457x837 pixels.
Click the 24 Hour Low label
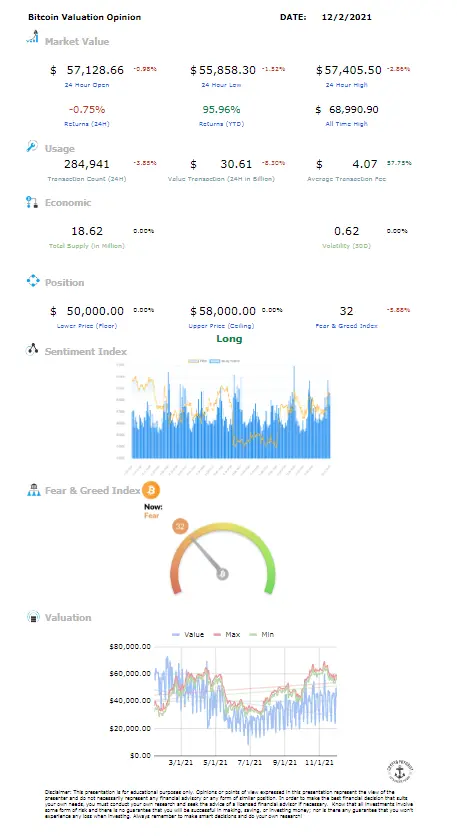(x=221, y=85)
